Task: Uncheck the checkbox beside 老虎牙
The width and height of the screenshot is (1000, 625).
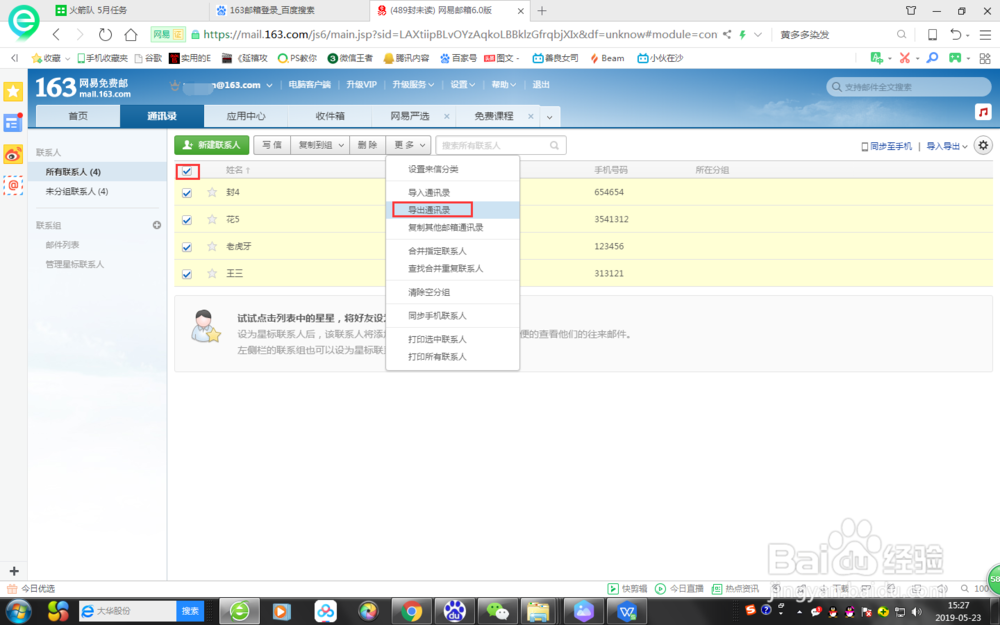Action: (x=186, y=246)
